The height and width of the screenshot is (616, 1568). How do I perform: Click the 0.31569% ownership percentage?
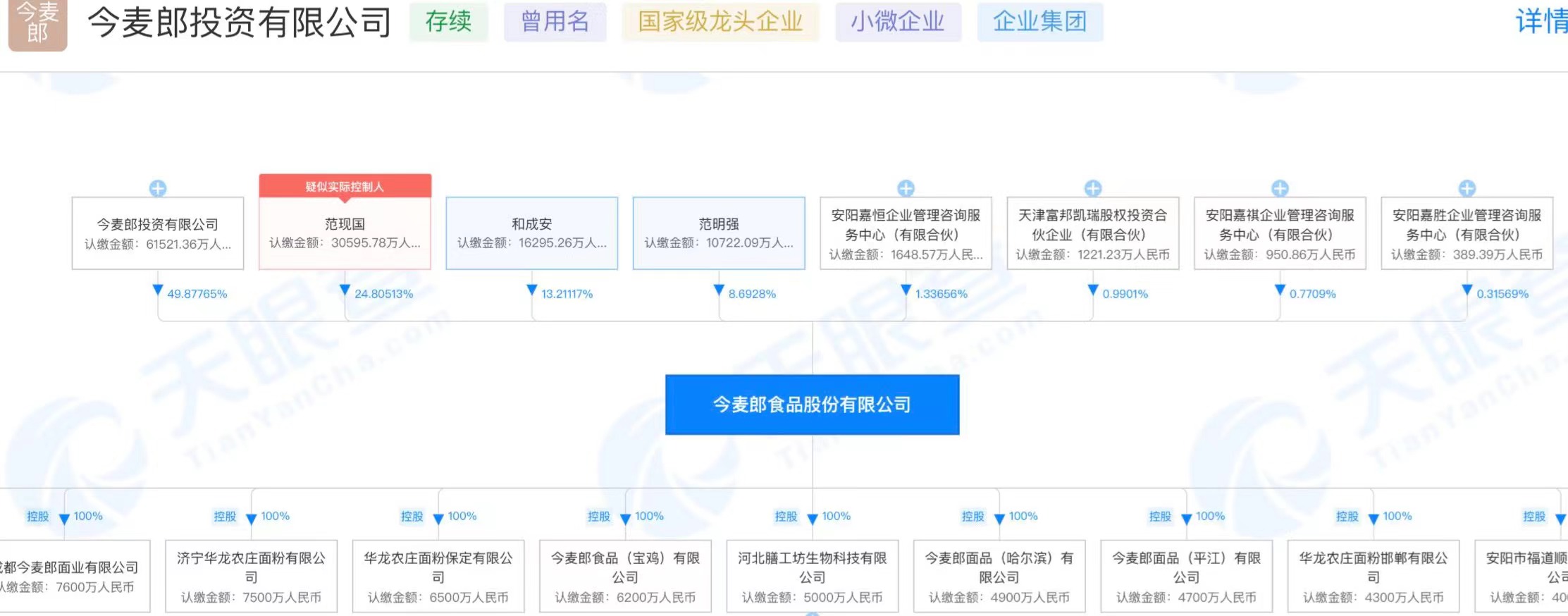(1502, 294)
